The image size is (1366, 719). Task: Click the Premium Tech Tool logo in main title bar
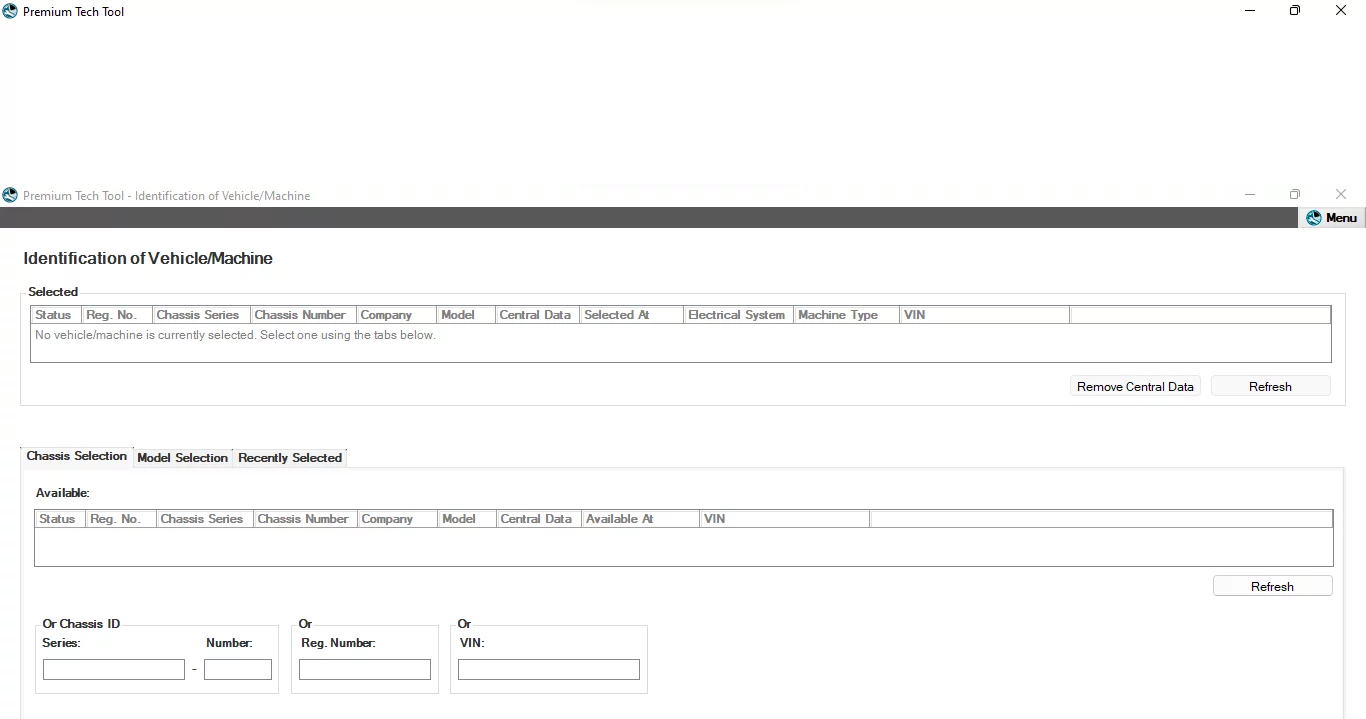(10, 11)
